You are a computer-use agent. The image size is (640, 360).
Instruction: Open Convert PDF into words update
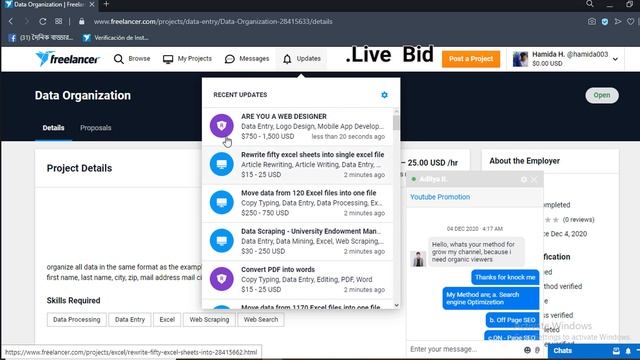pos(297,280)
